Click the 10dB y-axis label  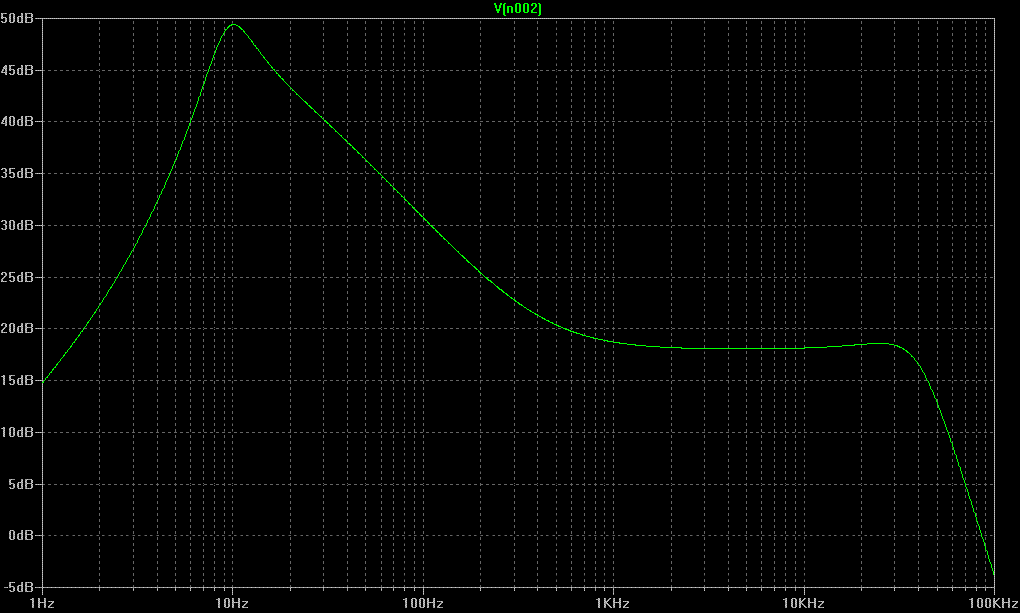pos(17,432)
